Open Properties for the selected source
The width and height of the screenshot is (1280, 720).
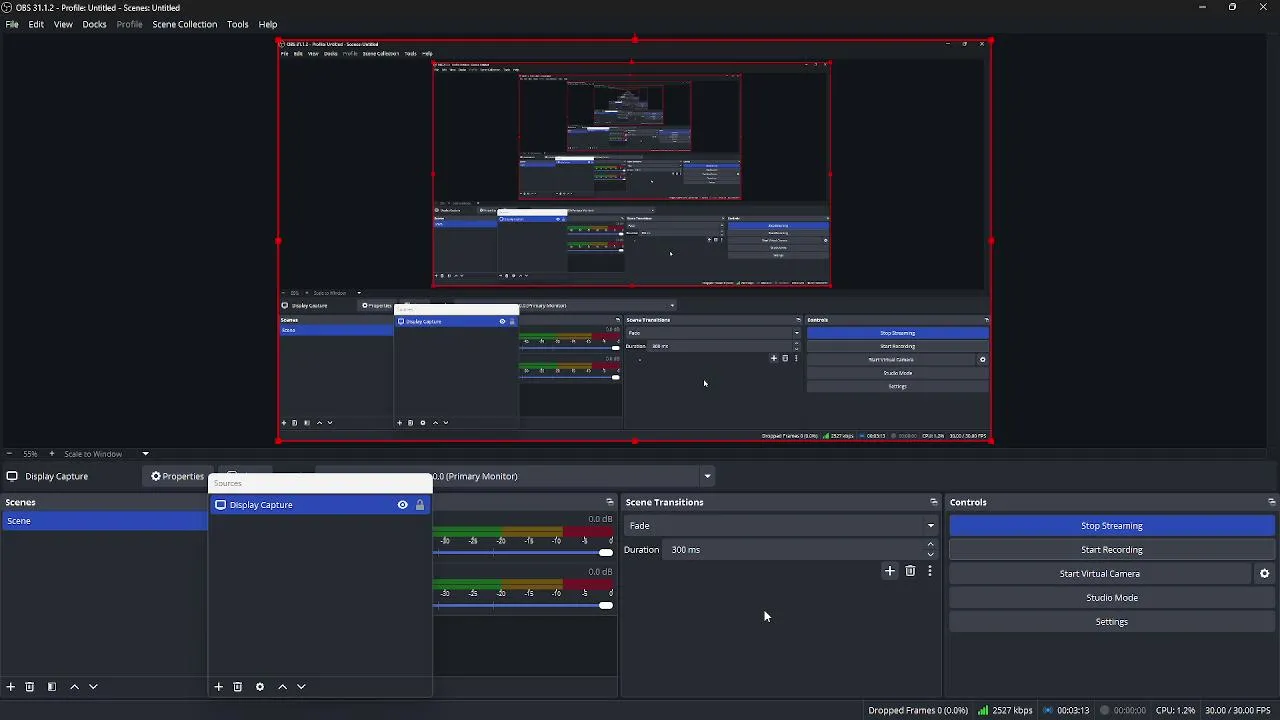point(178,477)
